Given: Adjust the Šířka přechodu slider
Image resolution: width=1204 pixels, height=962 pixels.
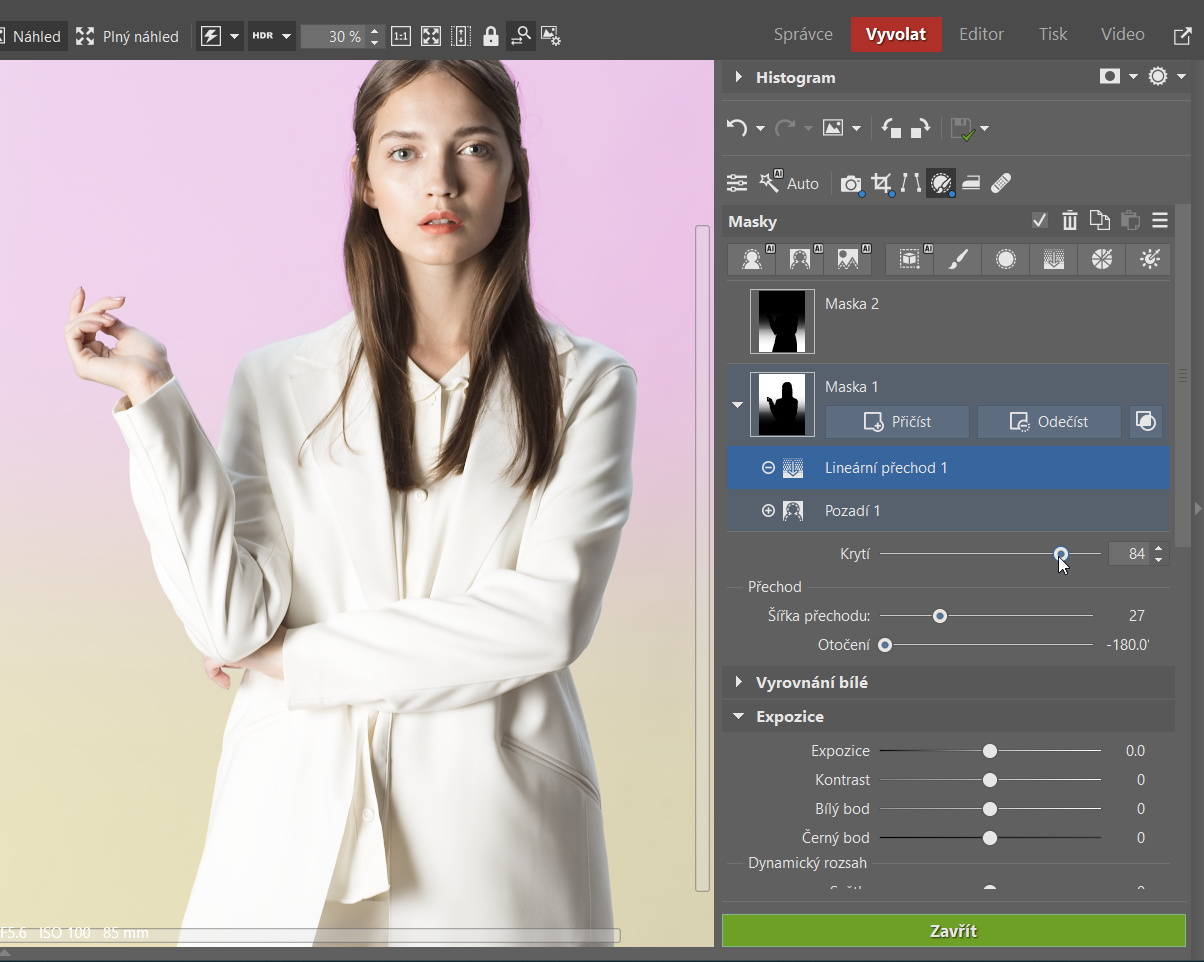Looking at the screenshot, I should pyautogui.click(x=940, y=616).
